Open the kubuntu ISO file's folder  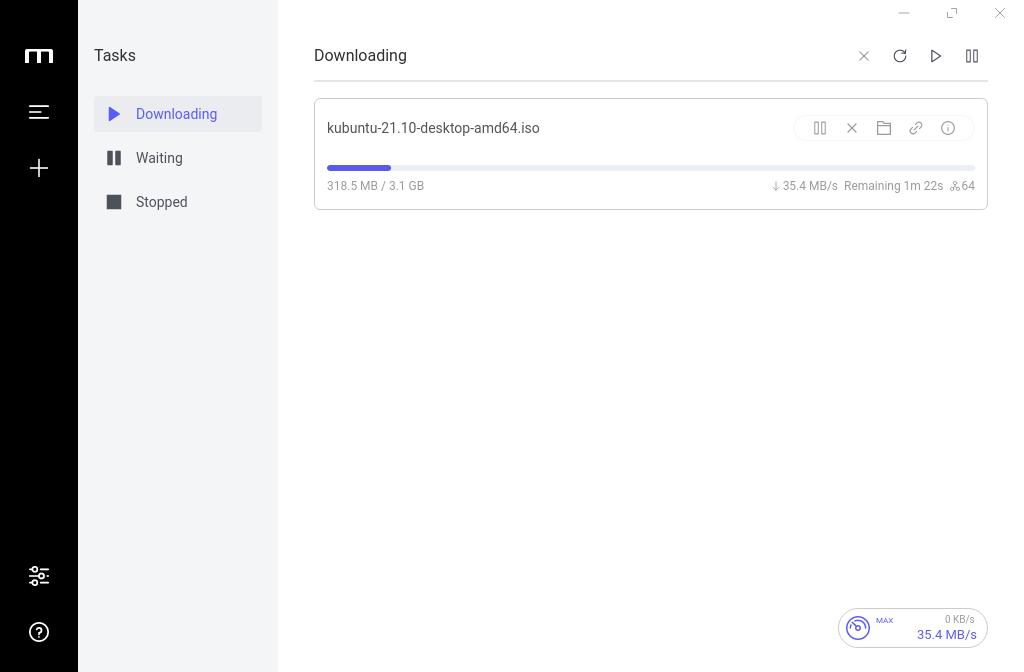click(x=884, y=128)
